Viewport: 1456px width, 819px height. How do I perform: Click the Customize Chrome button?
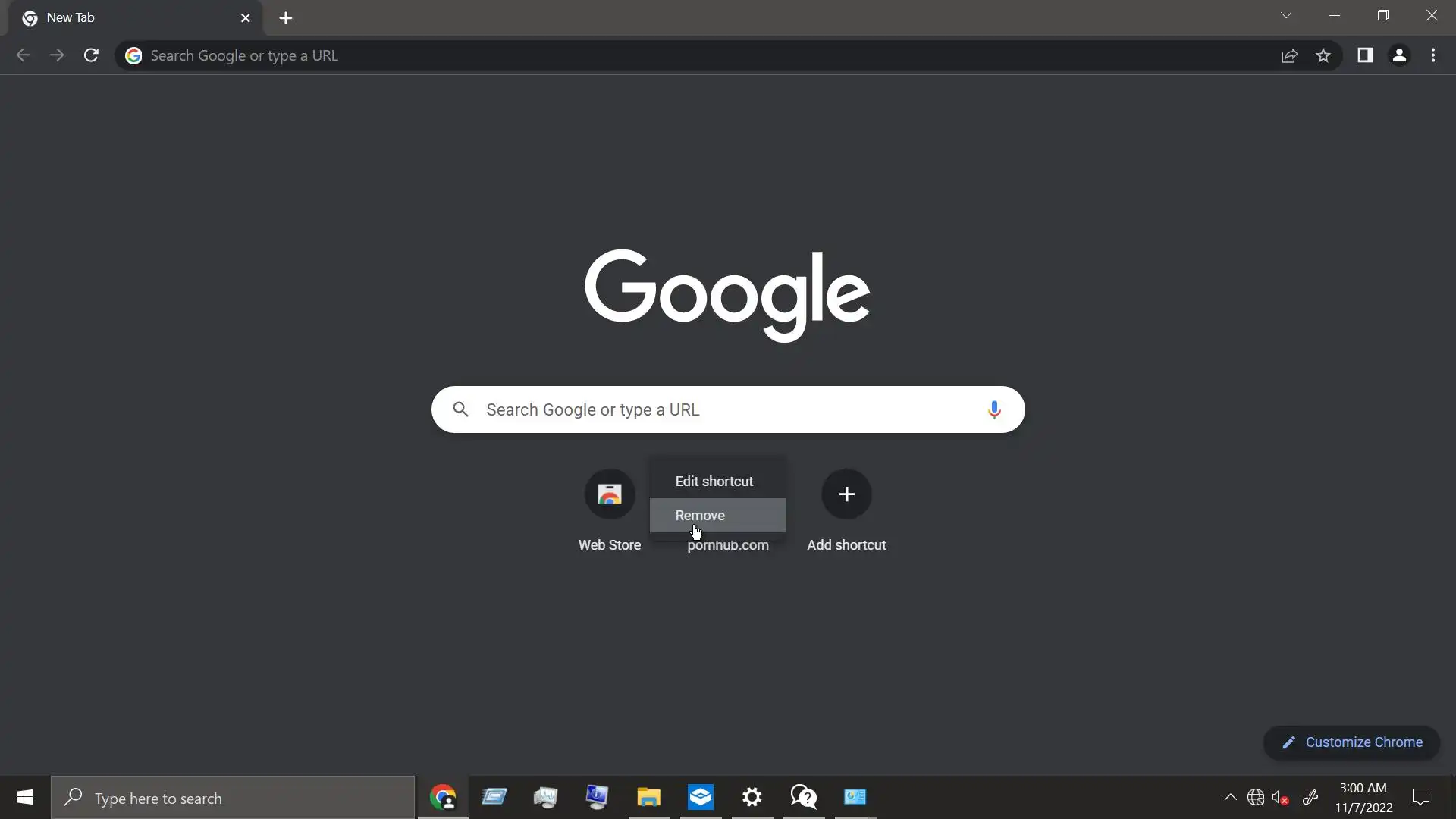pyautogui.click(x=1351, y=742)
